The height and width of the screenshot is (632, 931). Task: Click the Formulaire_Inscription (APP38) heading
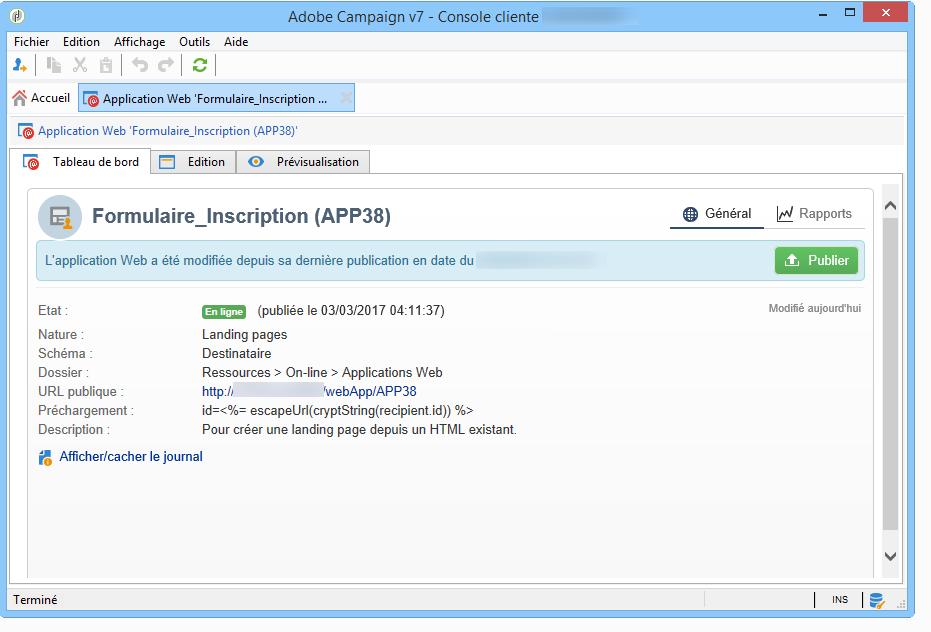coord(241,216)
